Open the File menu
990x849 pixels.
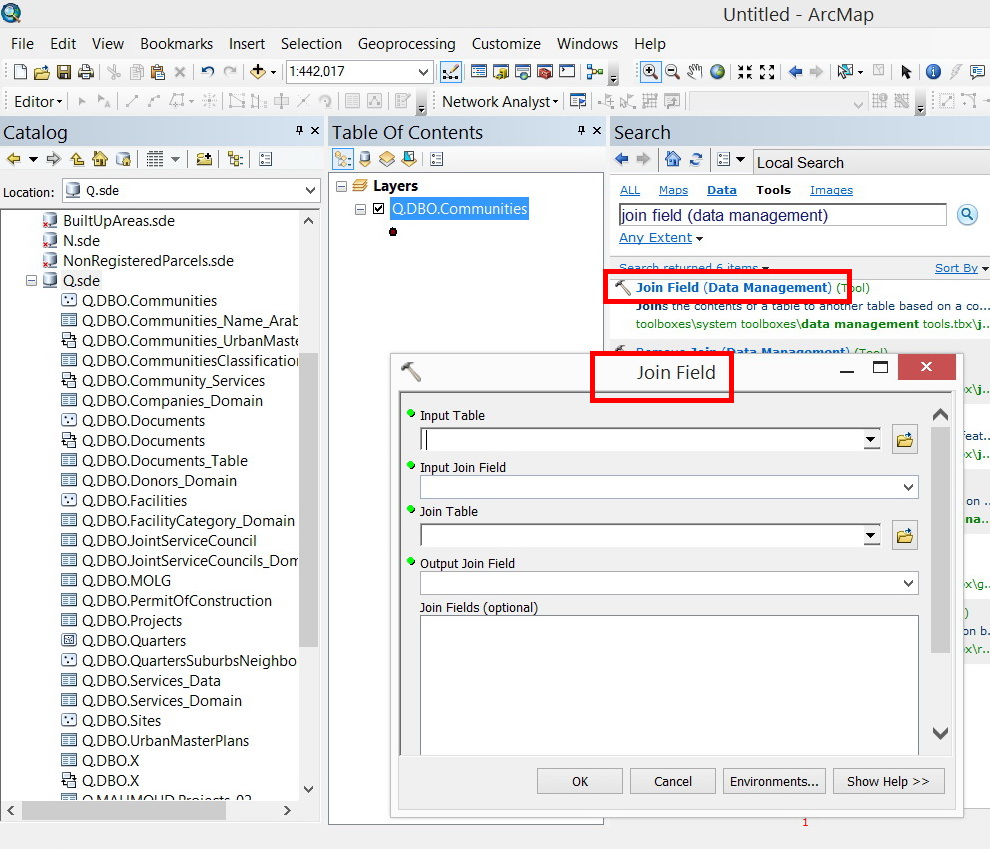tap(22, 44)
